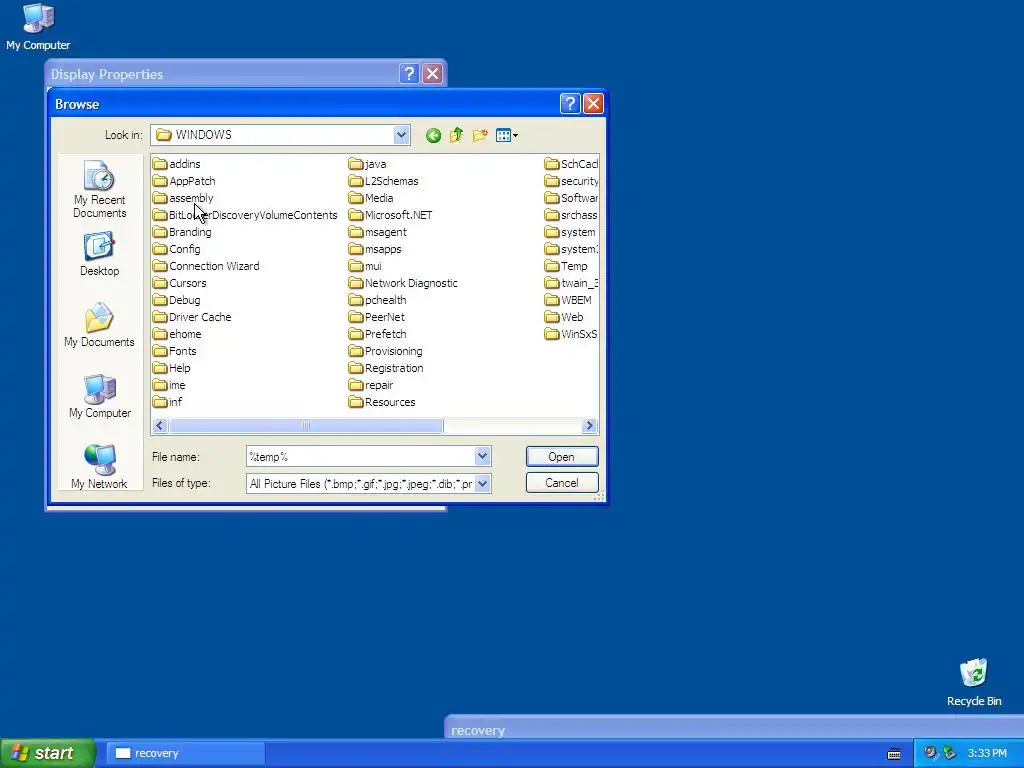The width and height of the screenshot is (1024, 768).
Task: Select the Provisioning folder
Action: point(386,351)
